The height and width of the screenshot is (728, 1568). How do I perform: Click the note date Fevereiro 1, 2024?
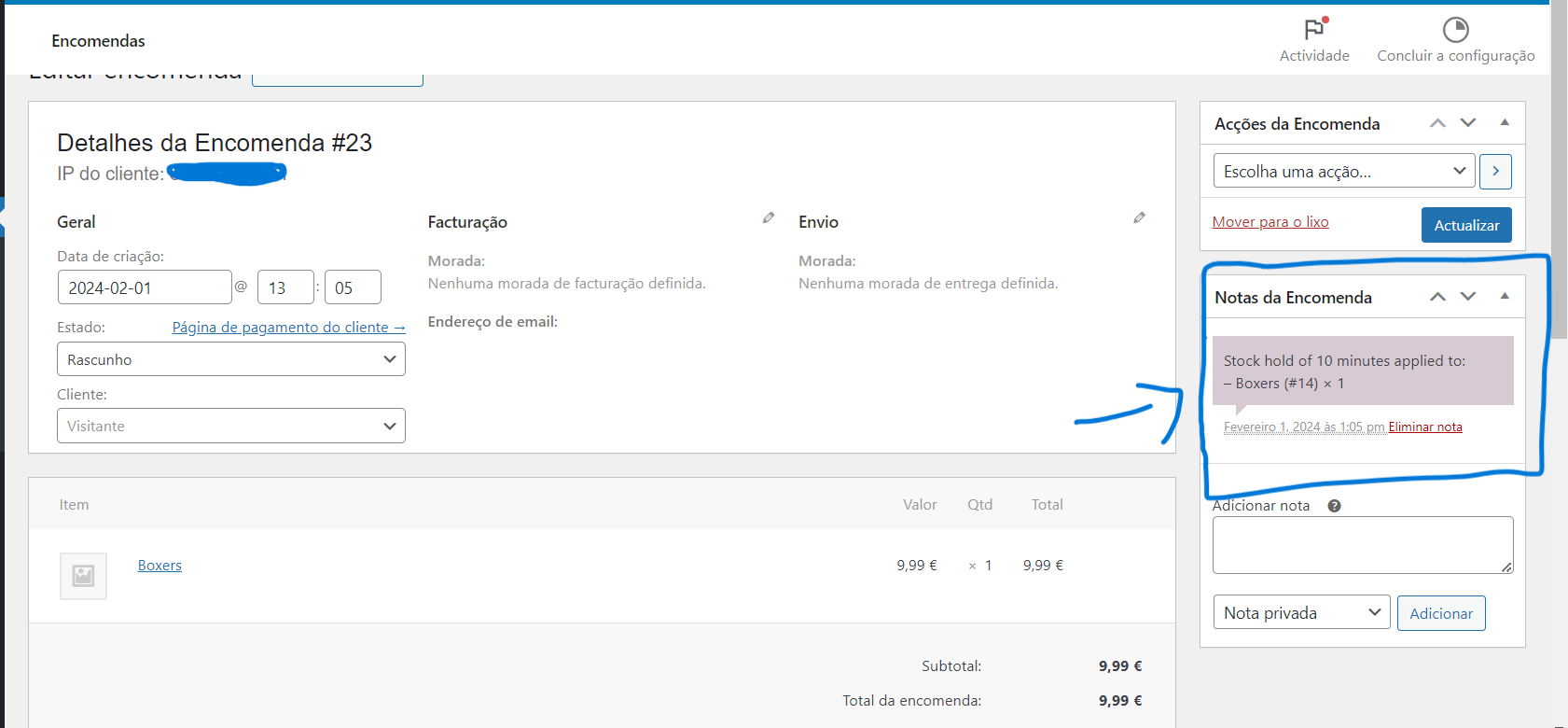click(x=1304, y=427)
